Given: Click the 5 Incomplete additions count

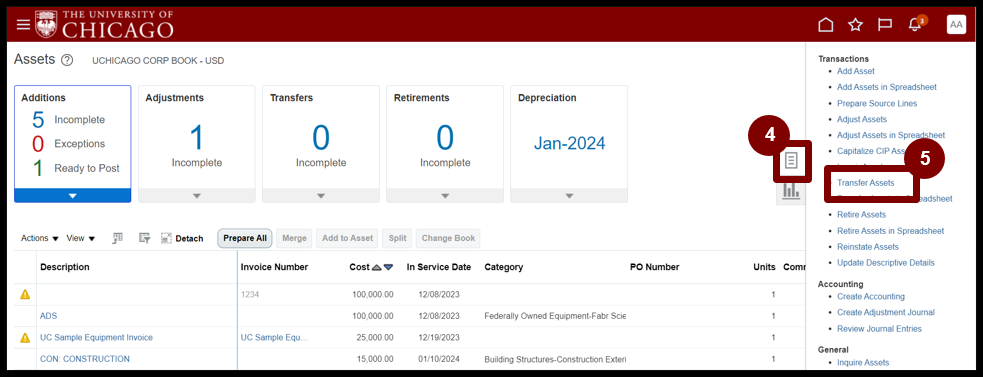Looking at the screenshot, I should (38, 119).
